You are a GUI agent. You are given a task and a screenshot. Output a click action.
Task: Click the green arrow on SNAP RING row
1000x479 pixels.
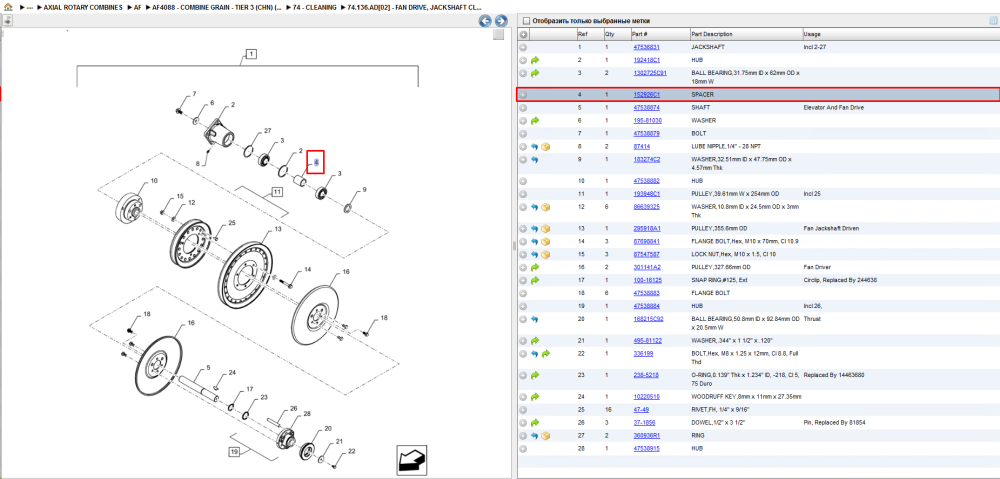[535, 280]
